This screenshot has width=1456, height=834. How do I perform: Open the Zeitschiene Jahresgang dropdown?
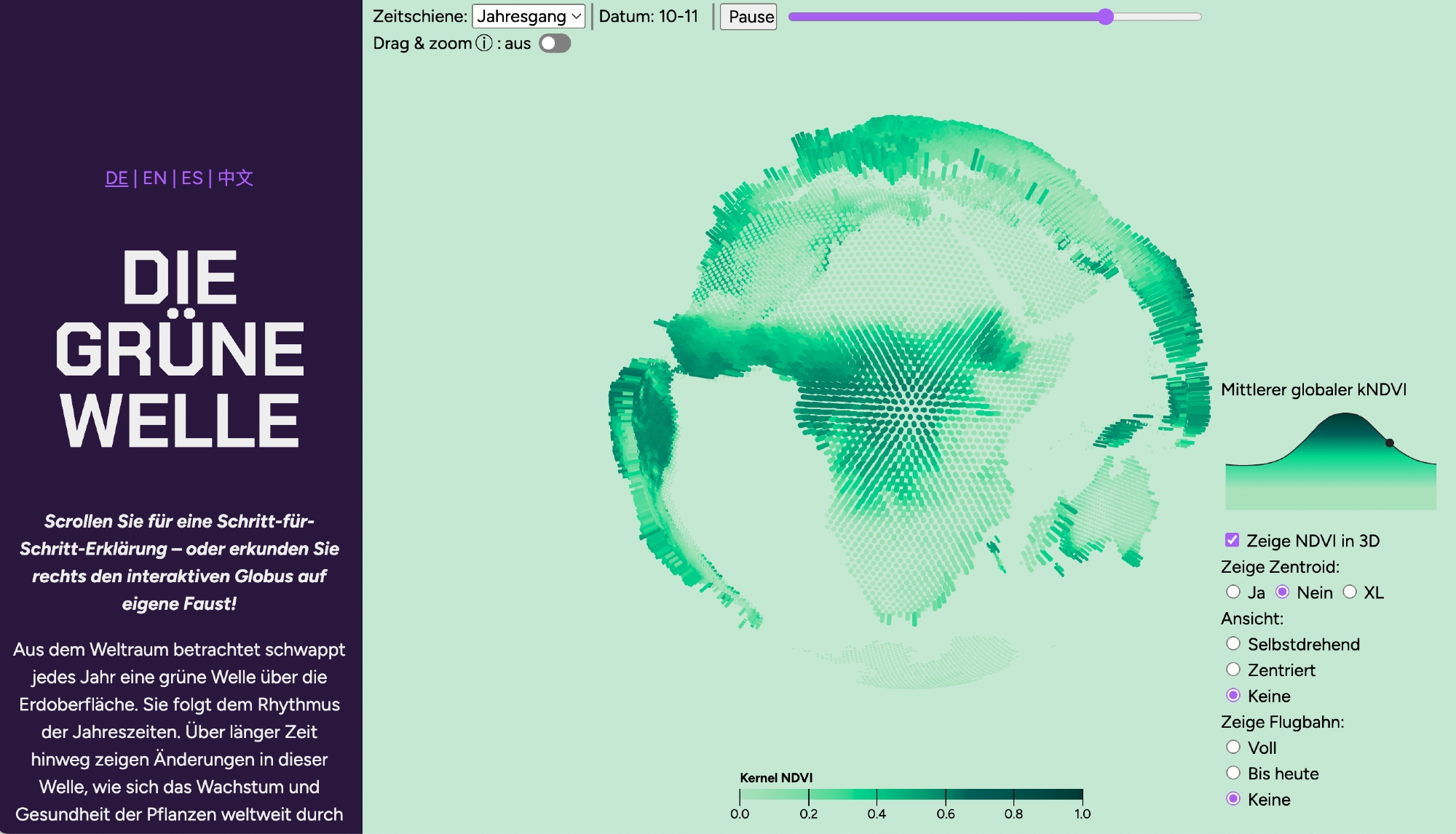point(529,16)
